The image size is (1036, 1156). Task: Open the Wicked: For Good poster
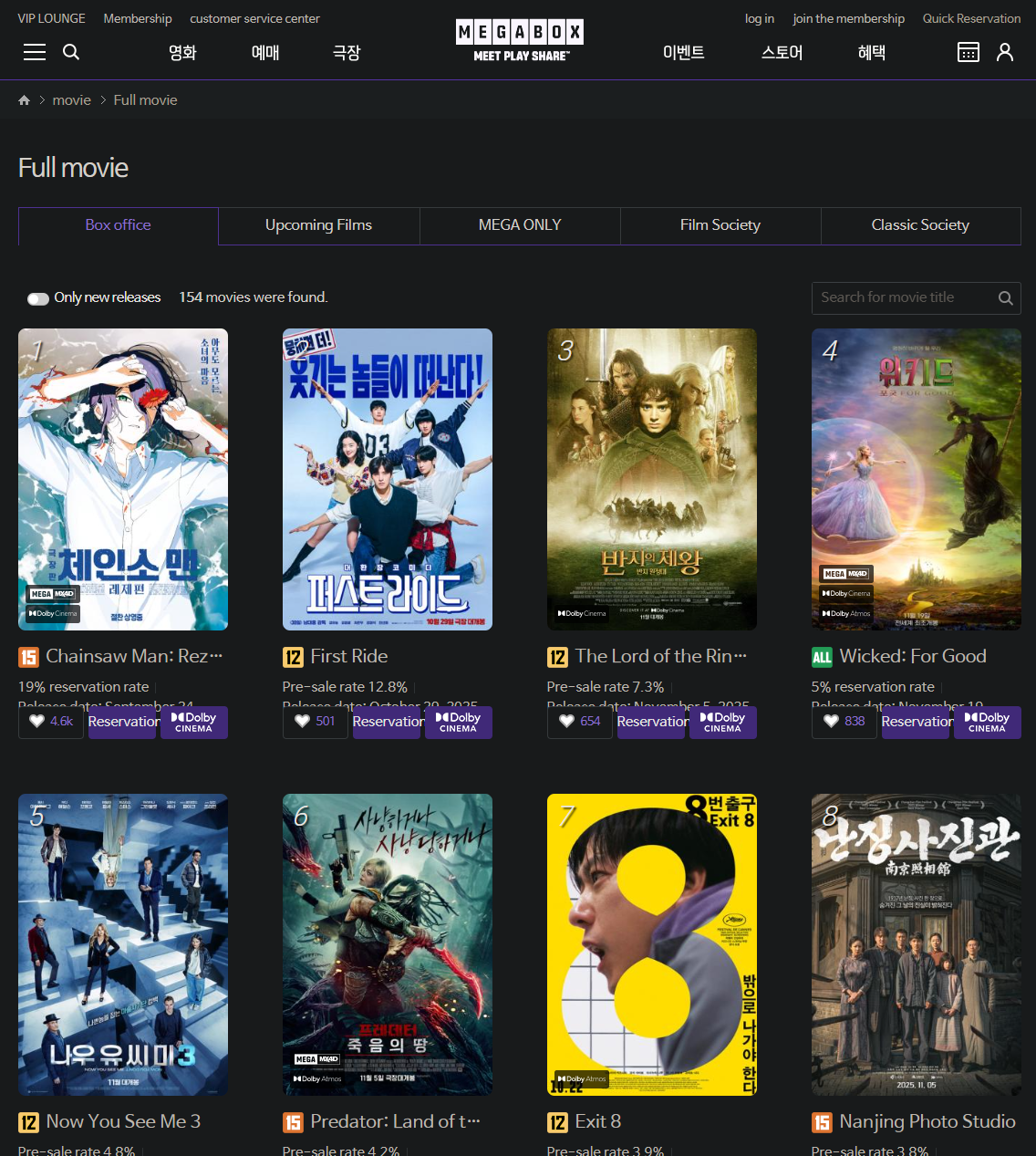[917, 479]
